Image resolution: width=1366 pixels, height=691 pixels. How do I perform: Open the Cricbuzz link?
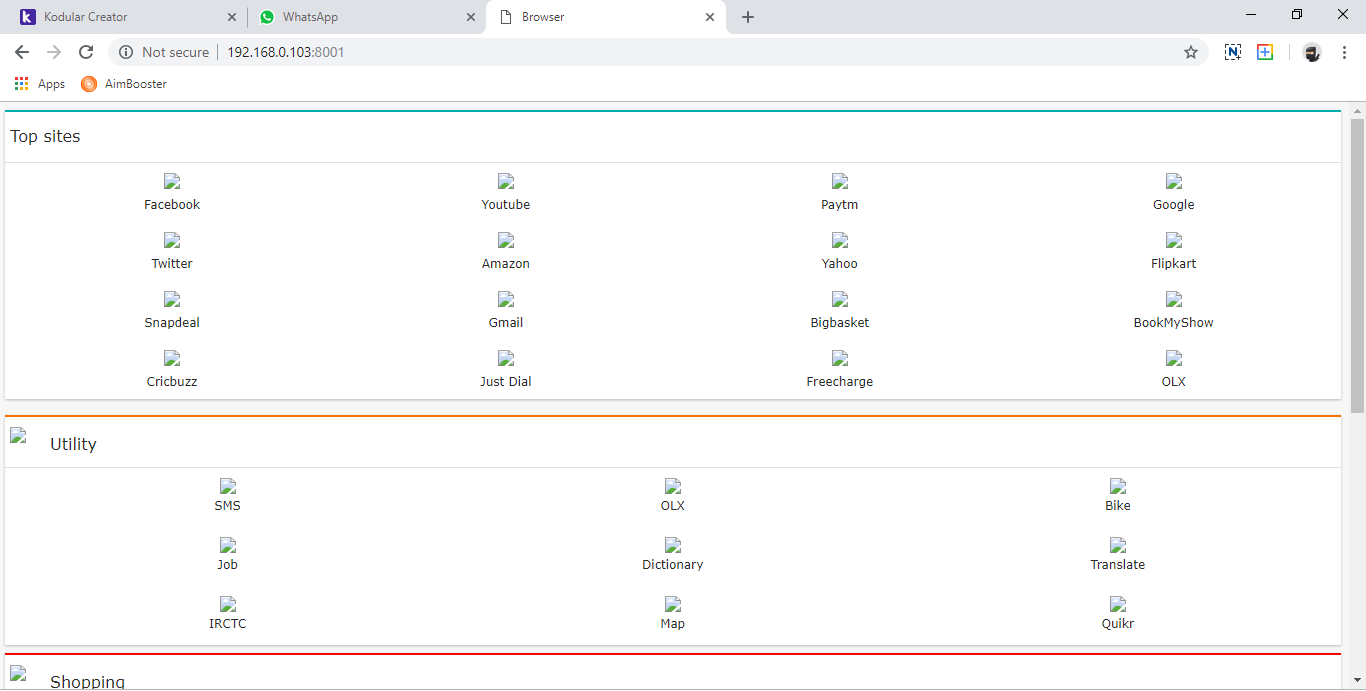coord(172,382)
